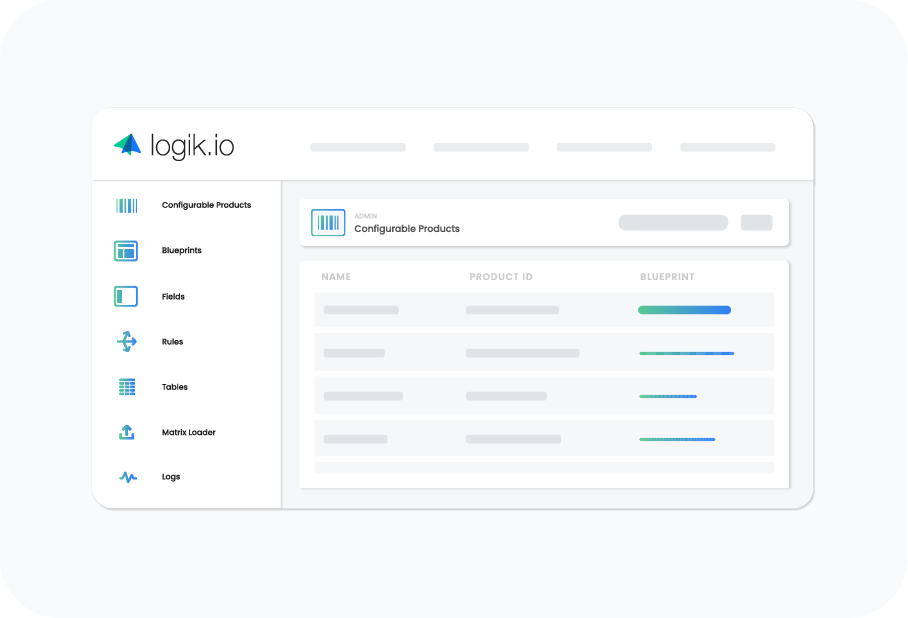Screen dimensions: 908x618
Task: Select the Rules sidebar label
Action: (x=172, y=341)
